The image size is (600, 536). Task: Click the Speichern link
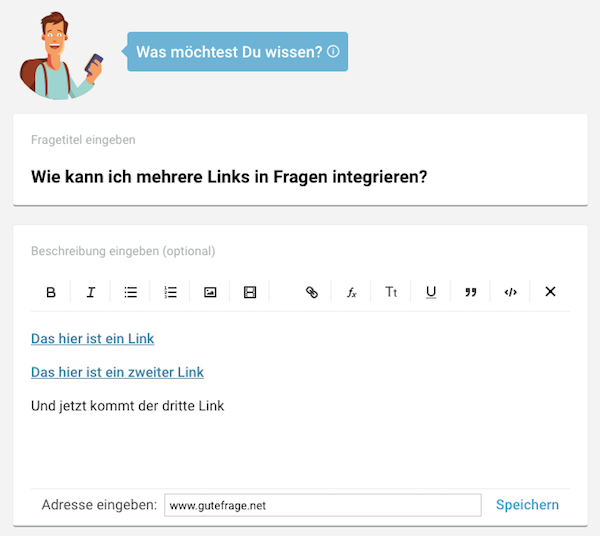click(527, 505)
